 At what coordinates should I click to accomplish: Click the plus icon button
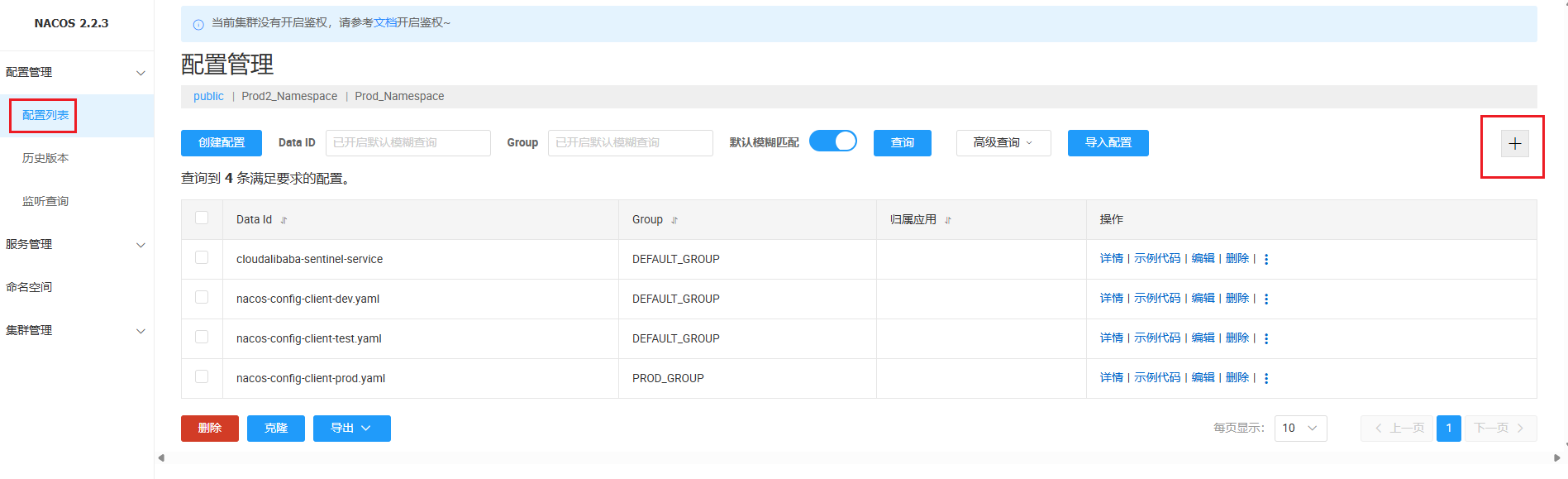pyautogui.click(x=1514, y=144)
